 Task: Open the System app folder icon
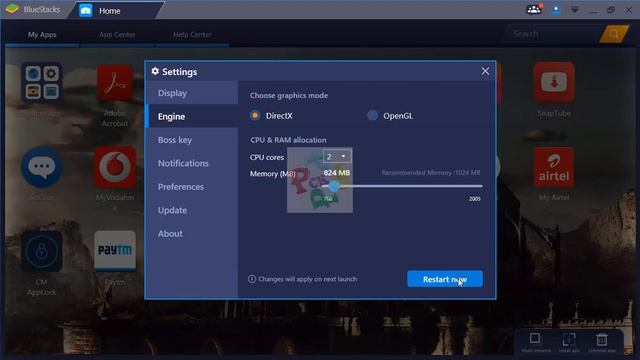42,83
